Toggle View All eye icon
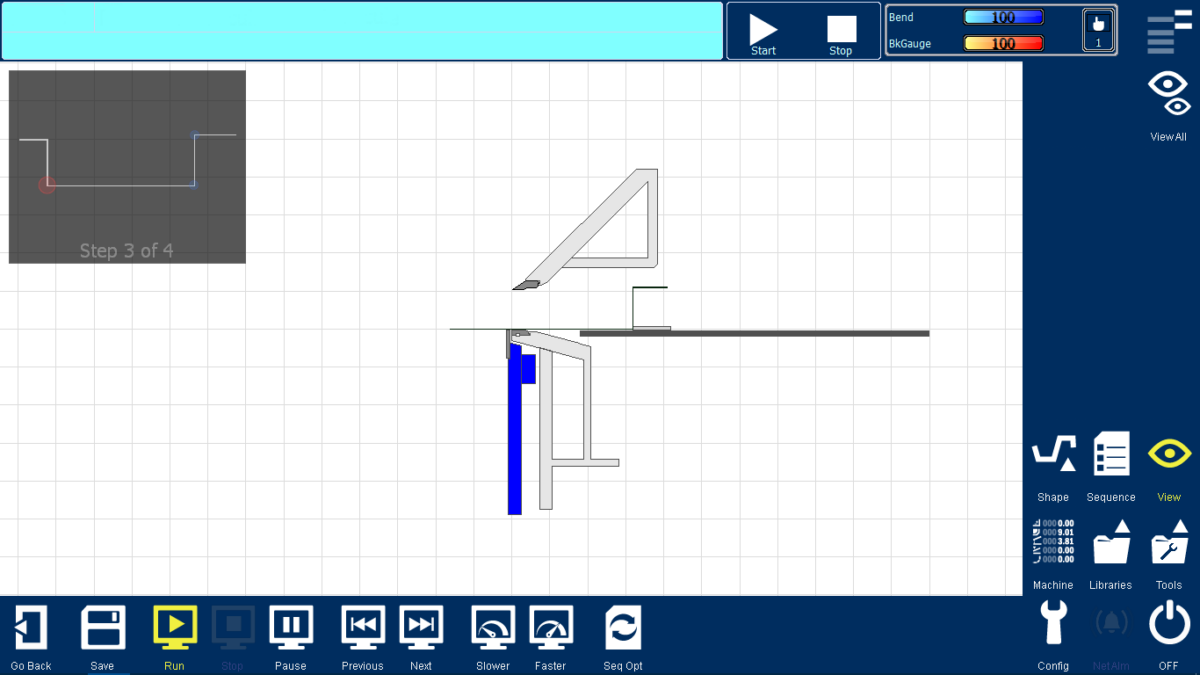Screen dimensions: 1200x675 point(1169,94)
